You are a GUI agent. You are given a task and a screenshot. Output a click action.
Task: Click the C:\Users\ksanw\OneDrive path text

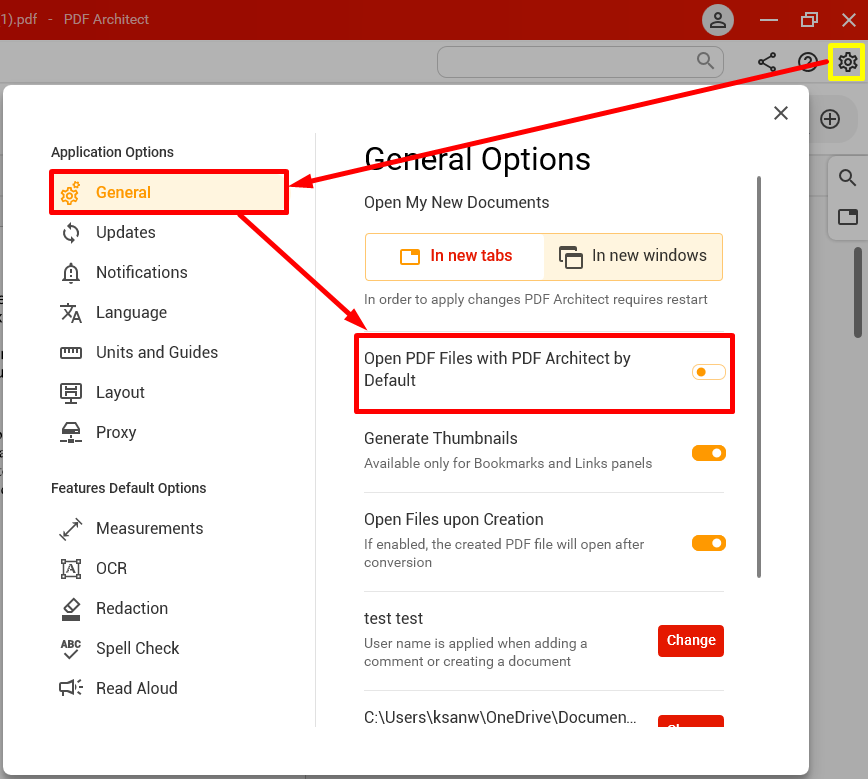tap(500, 718)
